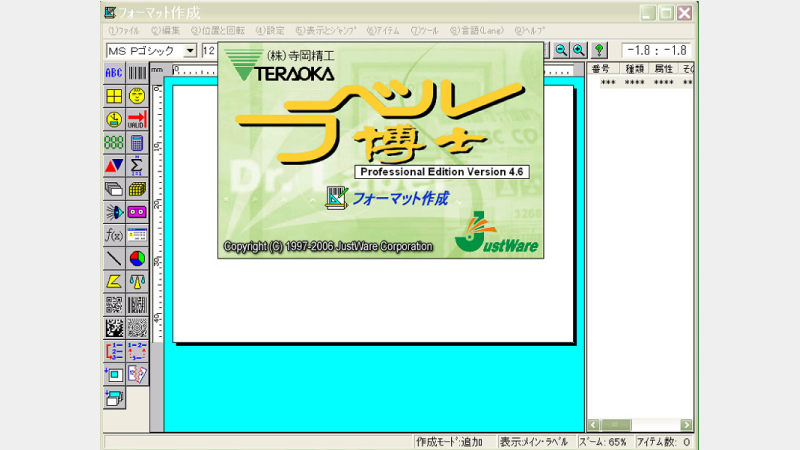Viewport: 800px width, 450px height.
Task: Select the red VALID arrow tool
Action: click(x=137, y=119)
